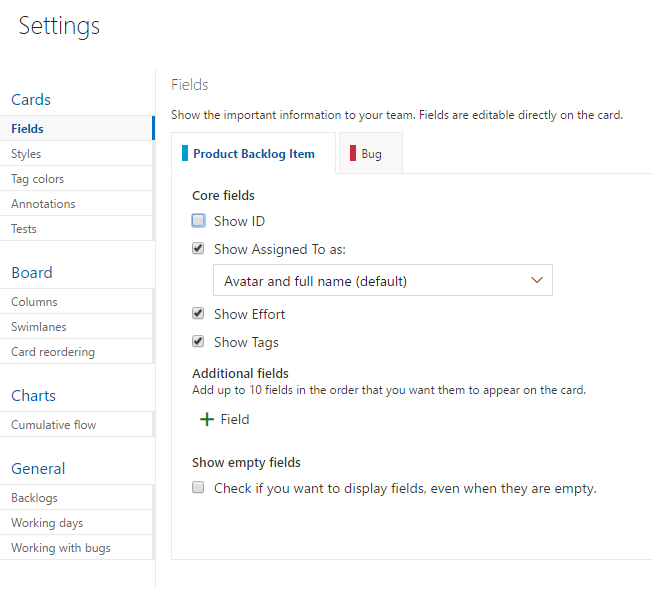This screenshot has height=589, width=653.
Task: Click the Board section heading
Action: (32, 272)
